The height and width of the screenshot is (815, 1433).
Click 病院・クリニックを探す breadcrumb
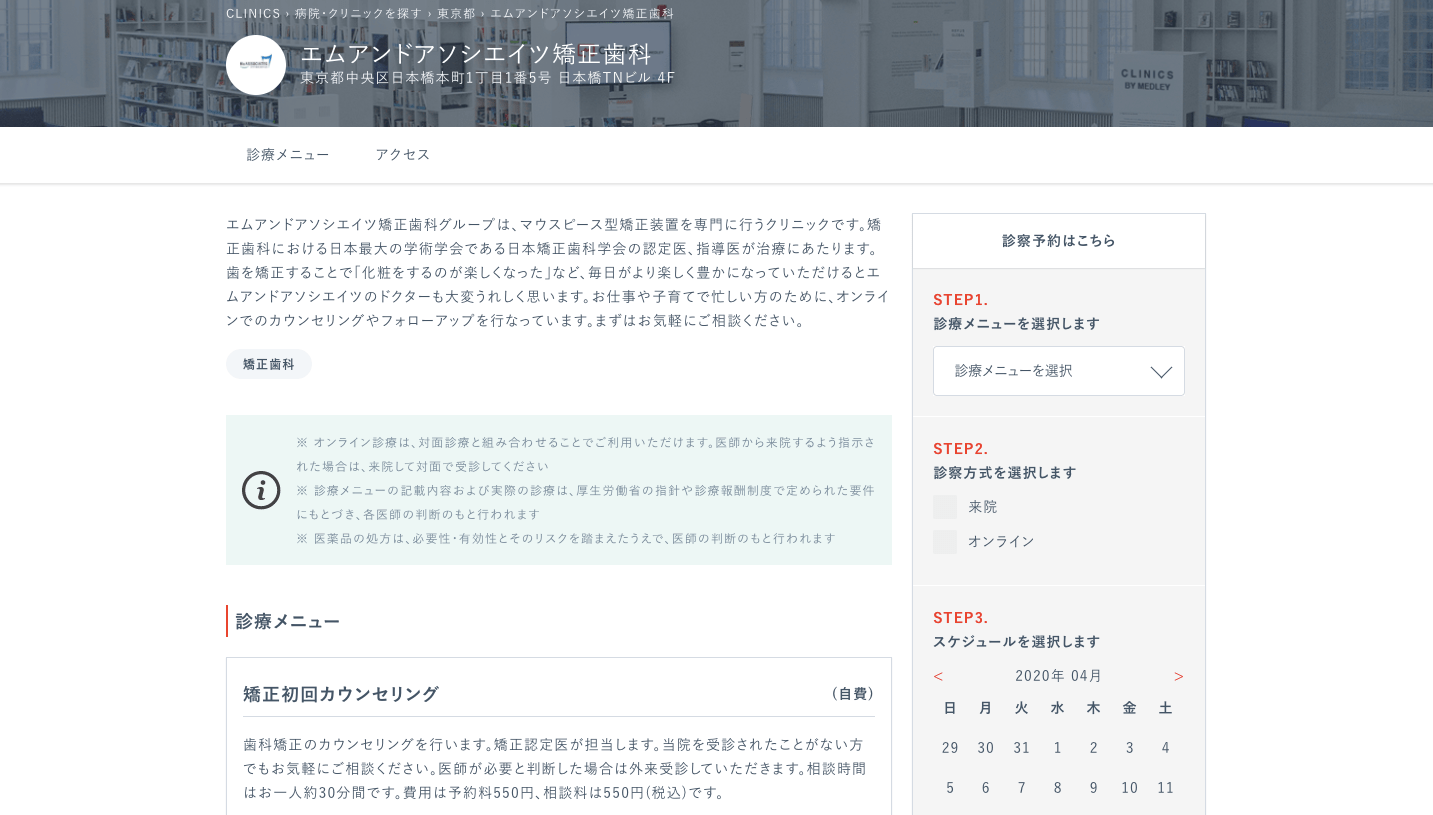tap(359, 13)
